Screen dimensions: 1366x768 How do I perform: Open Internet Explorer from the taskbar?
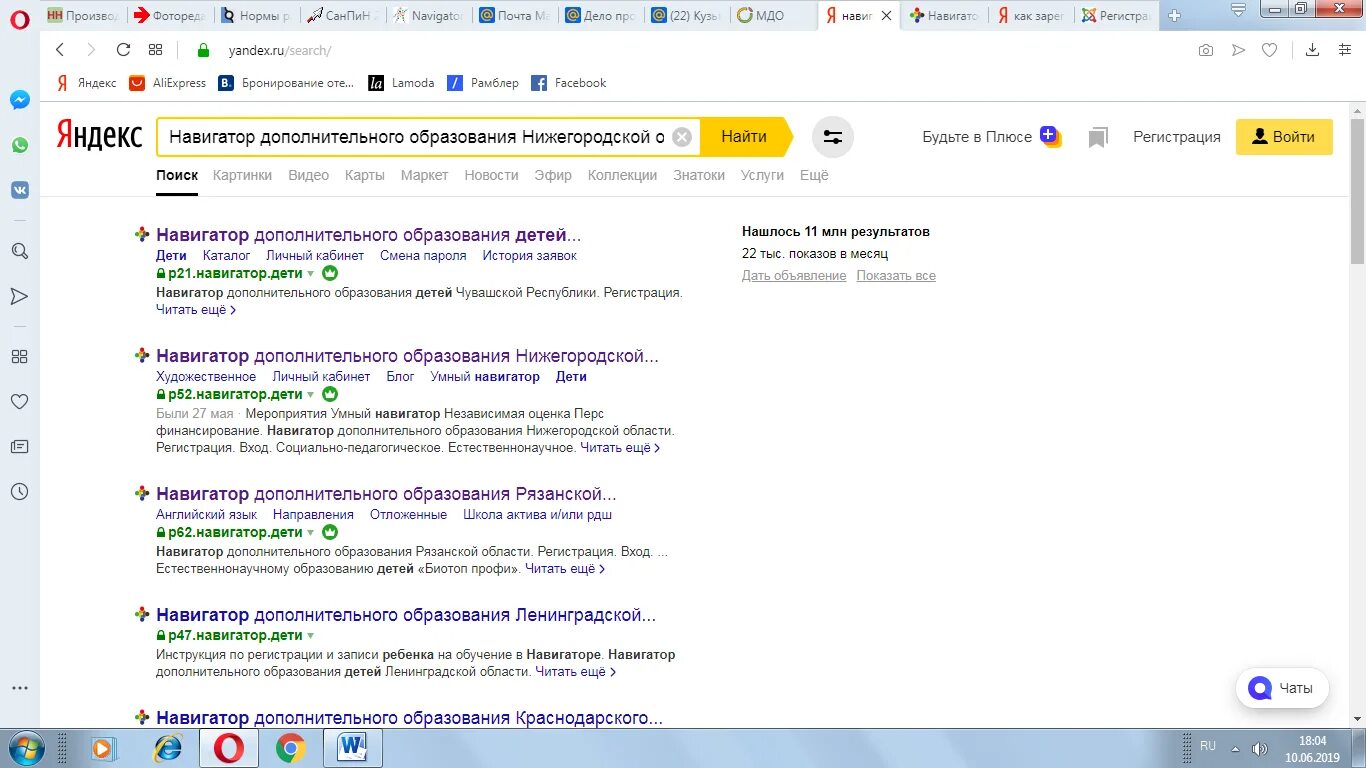coord(167,748)
